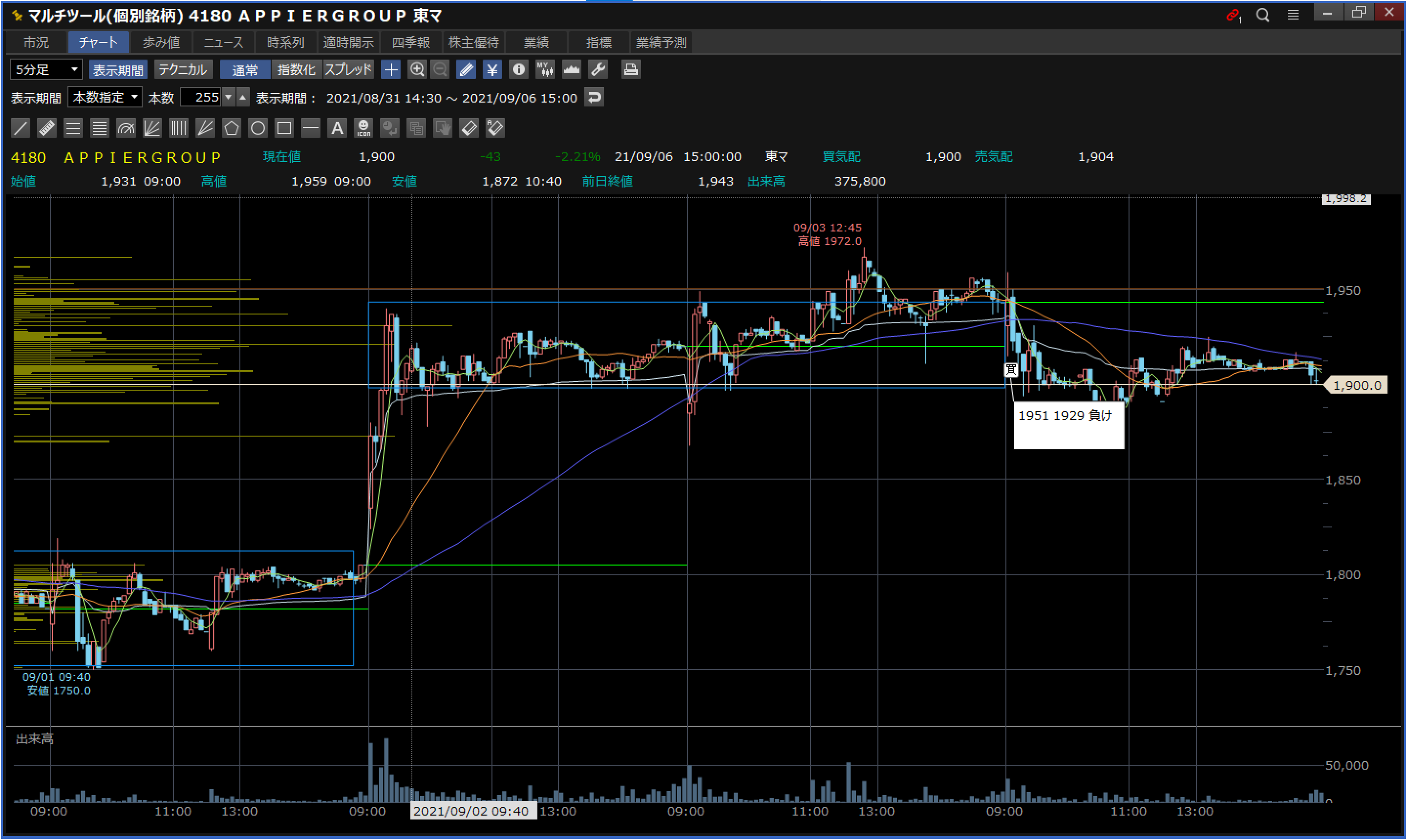Select the eraser tool icon
This screenshot has width=1407, height=840.
(x=469, y=128)
